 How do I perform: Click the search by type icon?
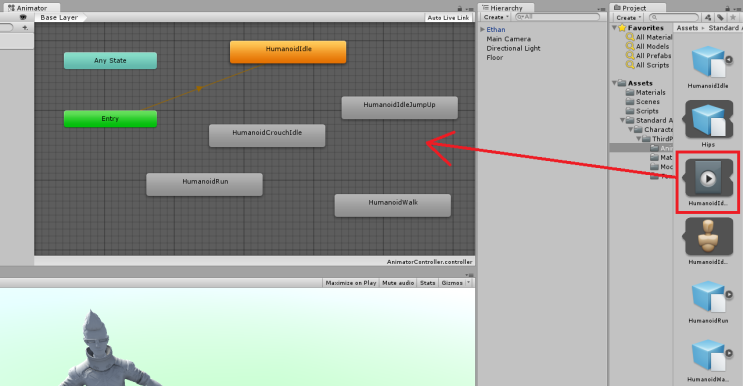[x=708, y=18]
